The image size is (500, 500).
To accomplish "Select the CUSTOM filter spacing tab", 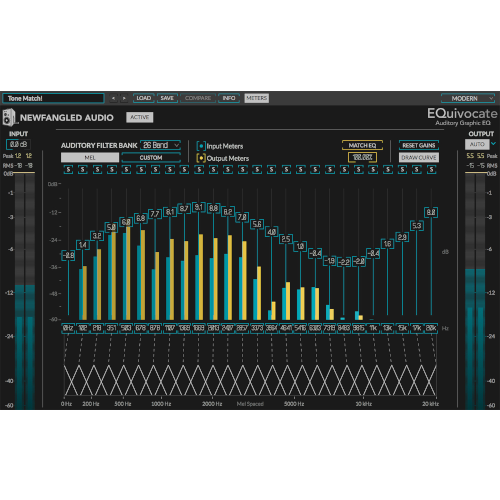I will [151, 157].
